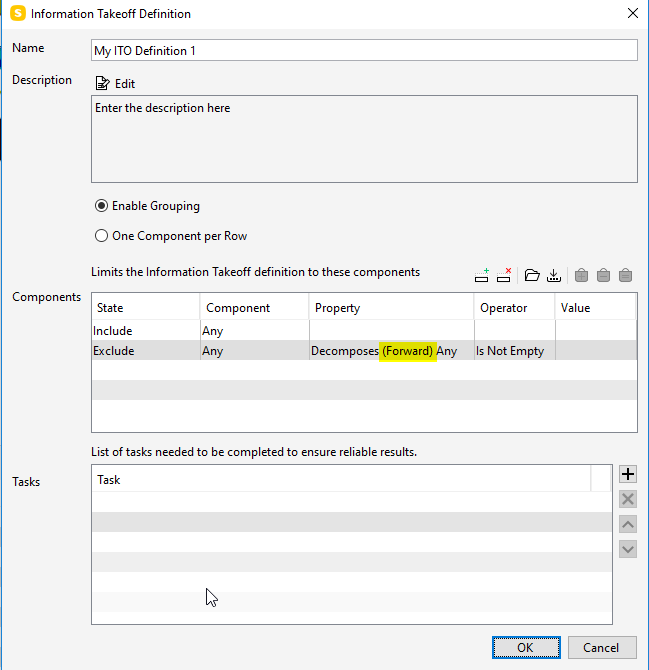Close the Information Takeoff Definition dialog
Screen dimensions: 649x670
[633, 13]
